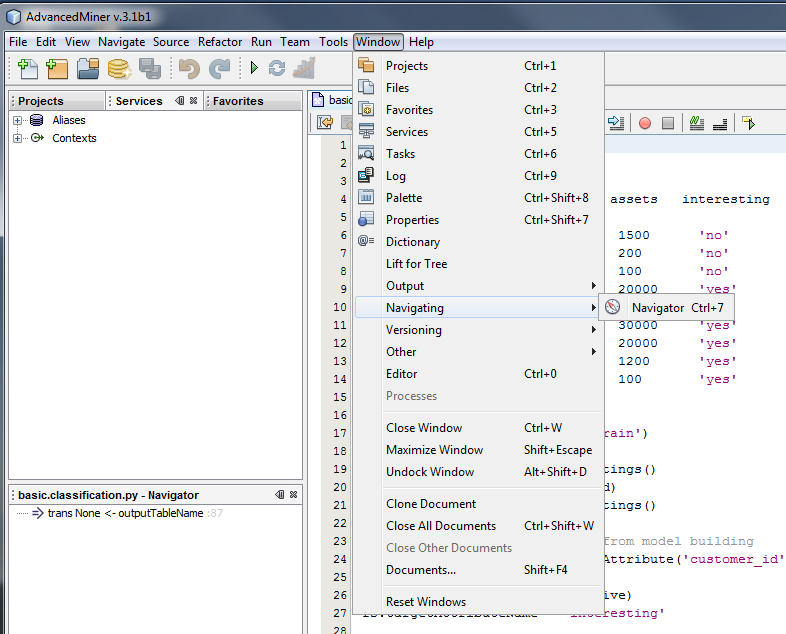Click the Open Project toolbar icon

tap(88, 68)
